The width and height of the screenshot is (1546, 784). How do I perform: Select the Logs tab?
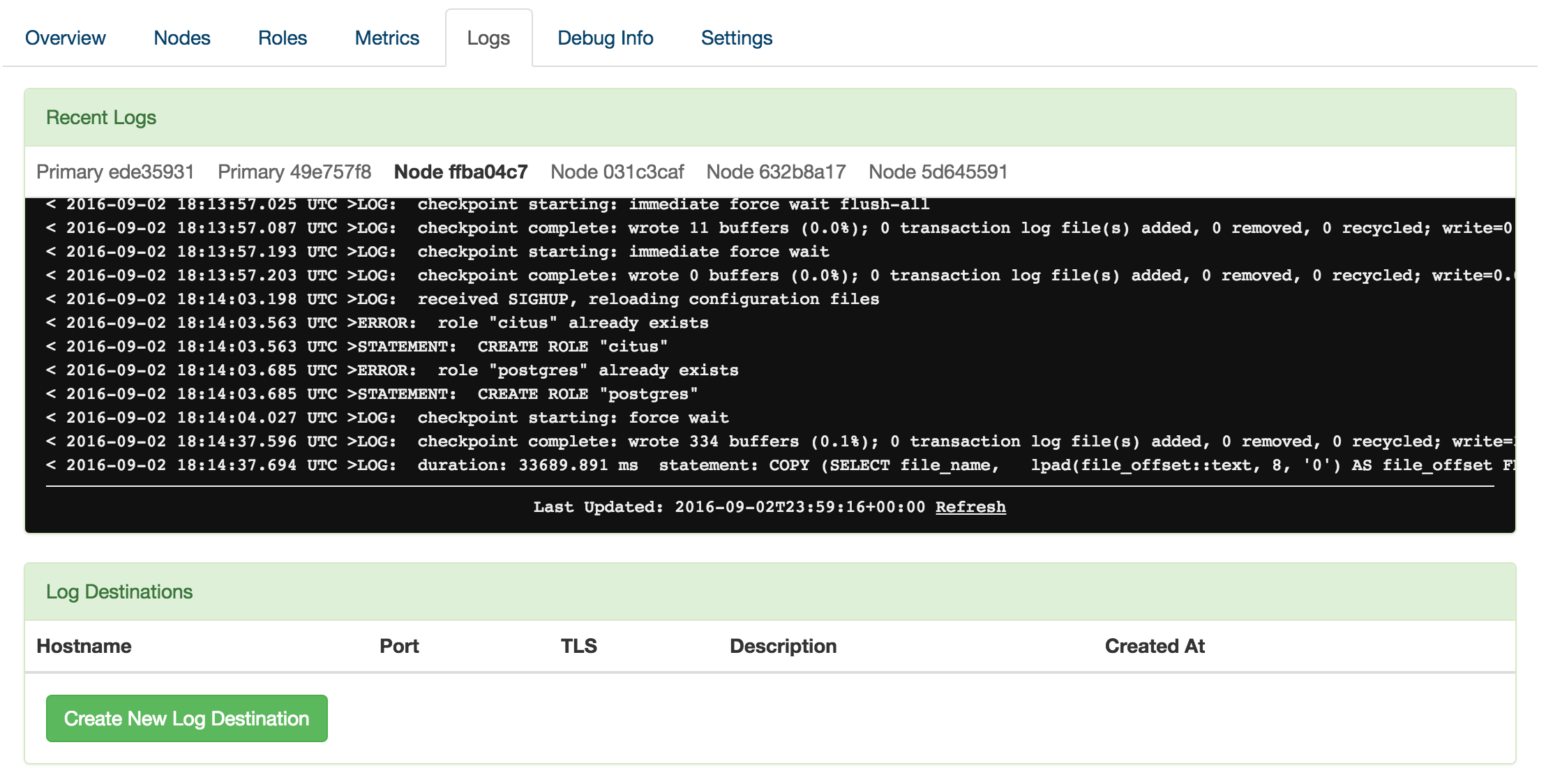pyautogui.click(x=488, y=38)
